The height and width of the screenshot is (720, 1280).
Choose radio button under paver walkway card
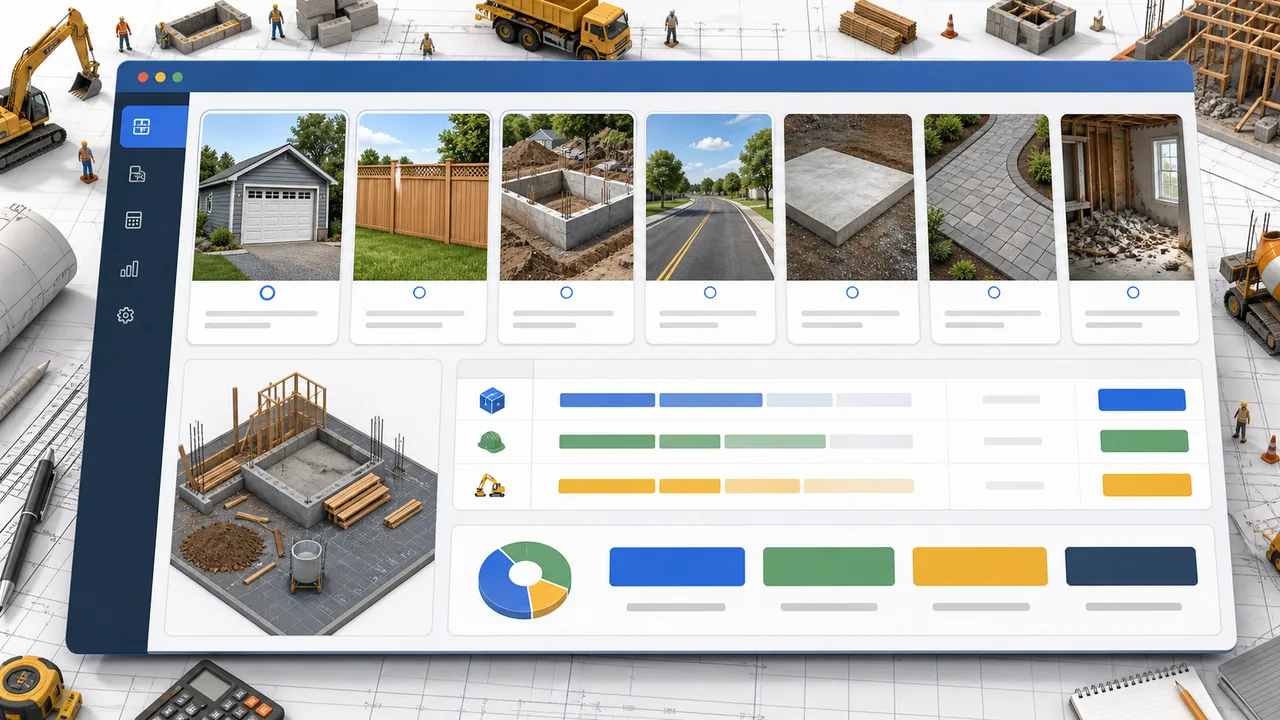(994, 293)
